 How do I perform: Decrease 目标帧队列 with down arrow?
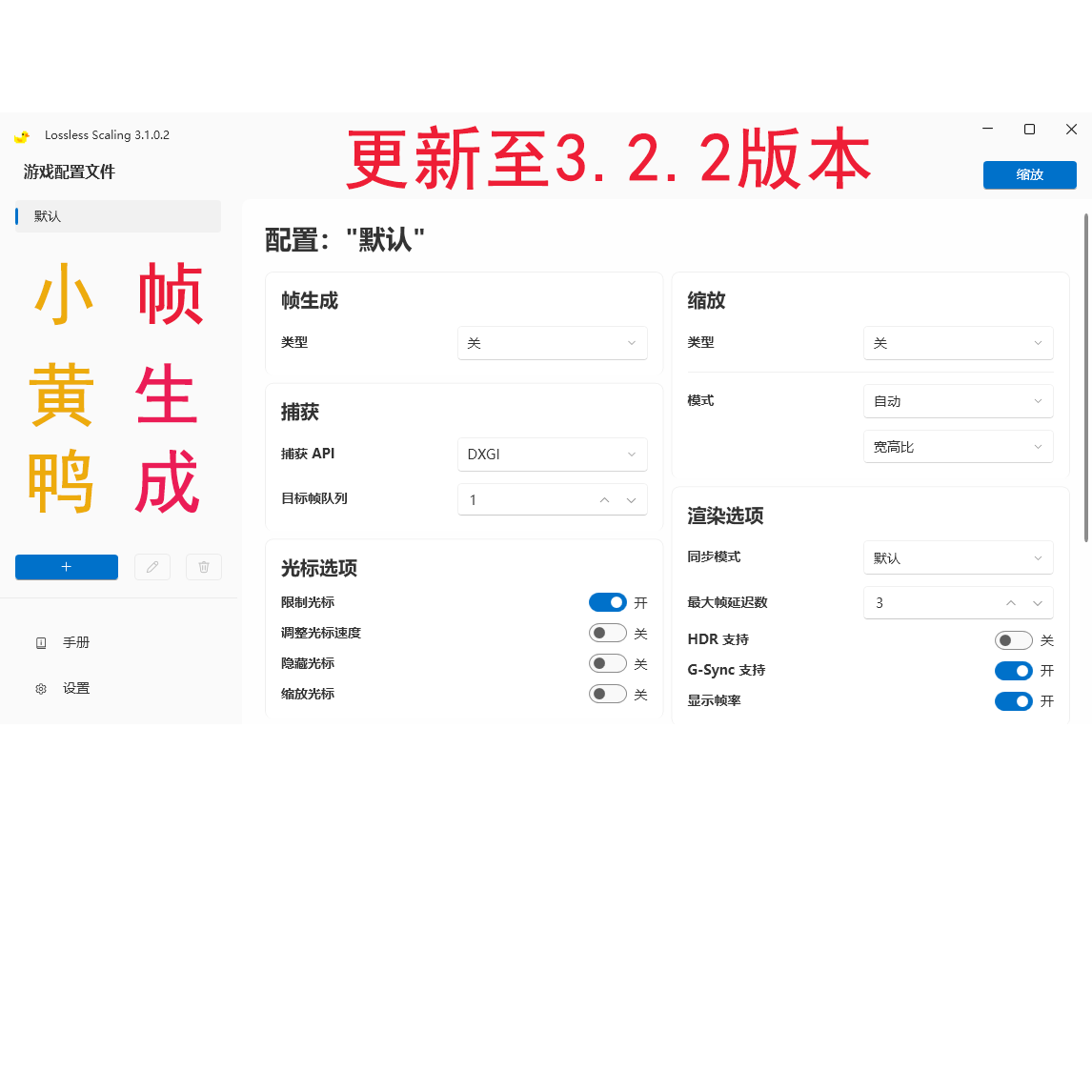(631, 500)
